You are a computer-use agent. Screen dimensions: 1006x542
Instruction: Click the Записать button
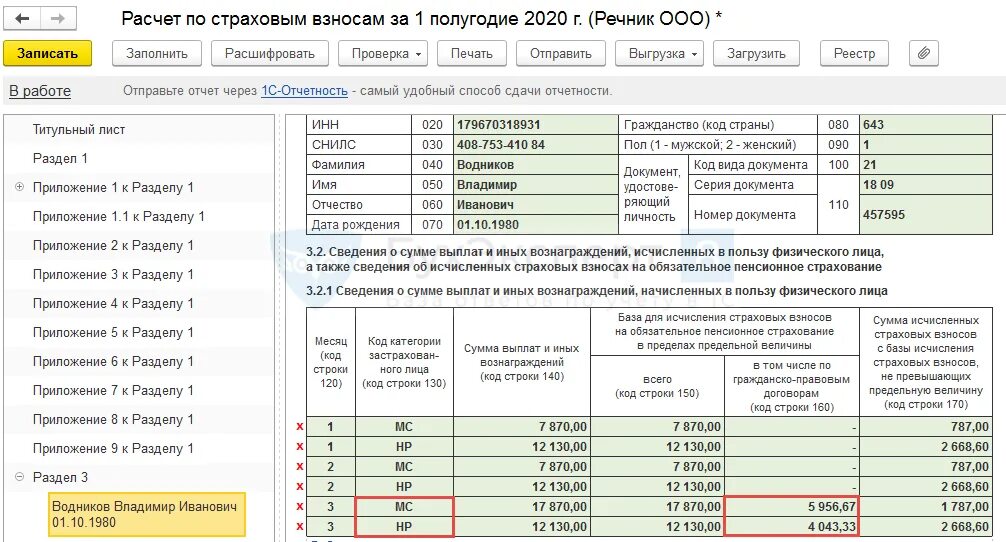(47, 53)
